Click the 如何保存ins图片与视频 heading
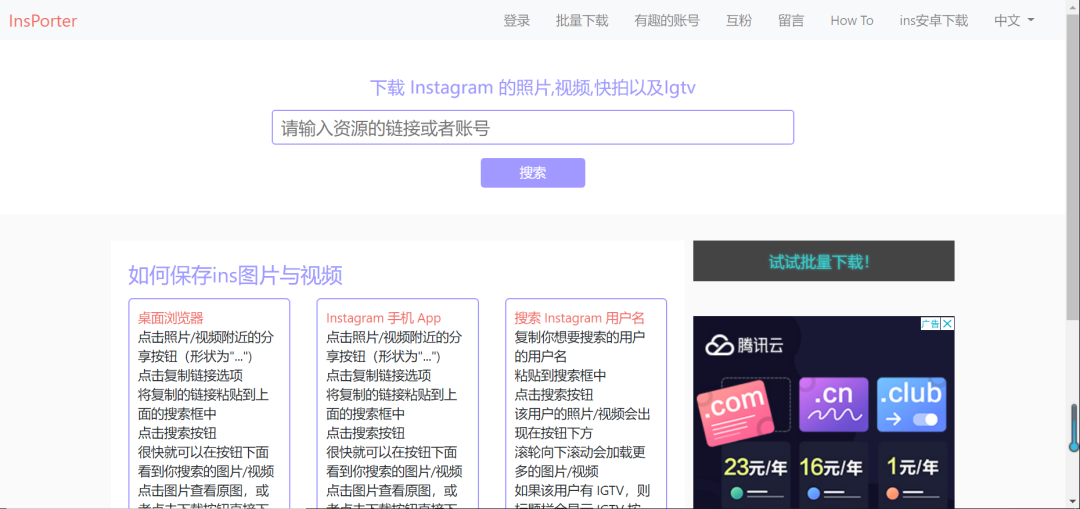 236,276
